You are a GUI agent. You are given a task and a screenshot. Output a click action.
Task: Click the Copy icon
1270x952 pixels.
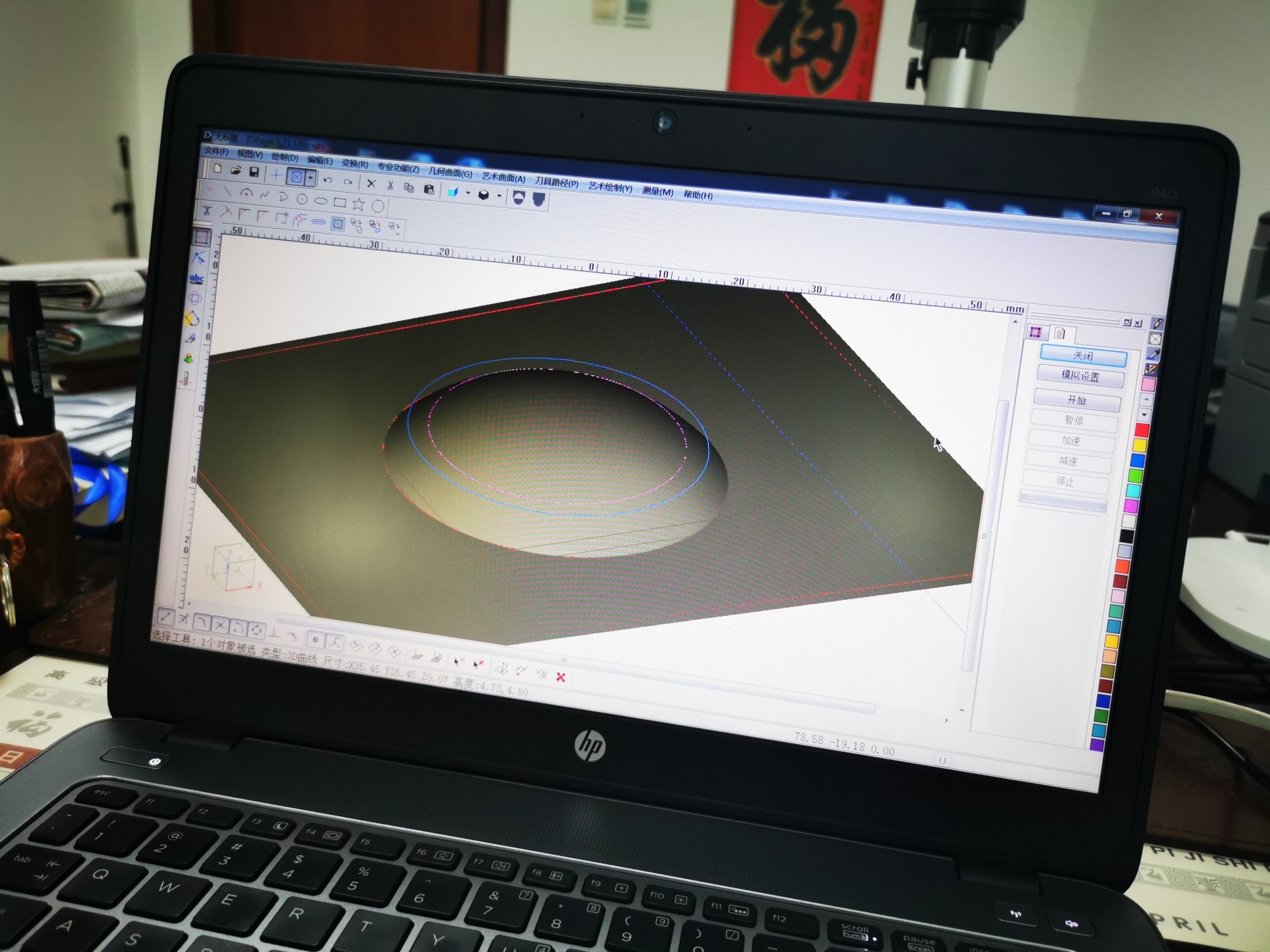click(x=409, y=188)
